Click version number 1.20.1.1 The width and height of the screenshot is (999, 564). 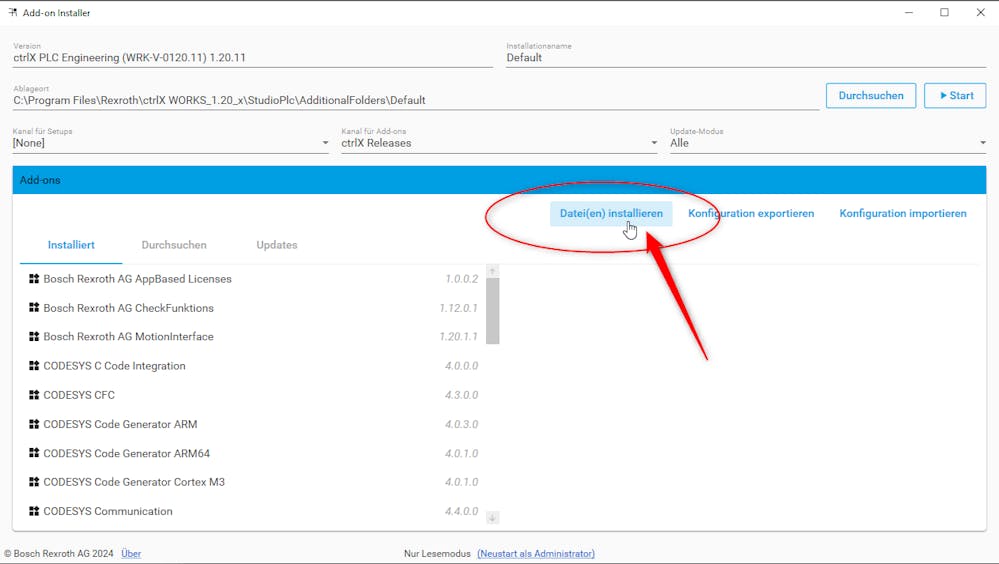pos(459,336)
